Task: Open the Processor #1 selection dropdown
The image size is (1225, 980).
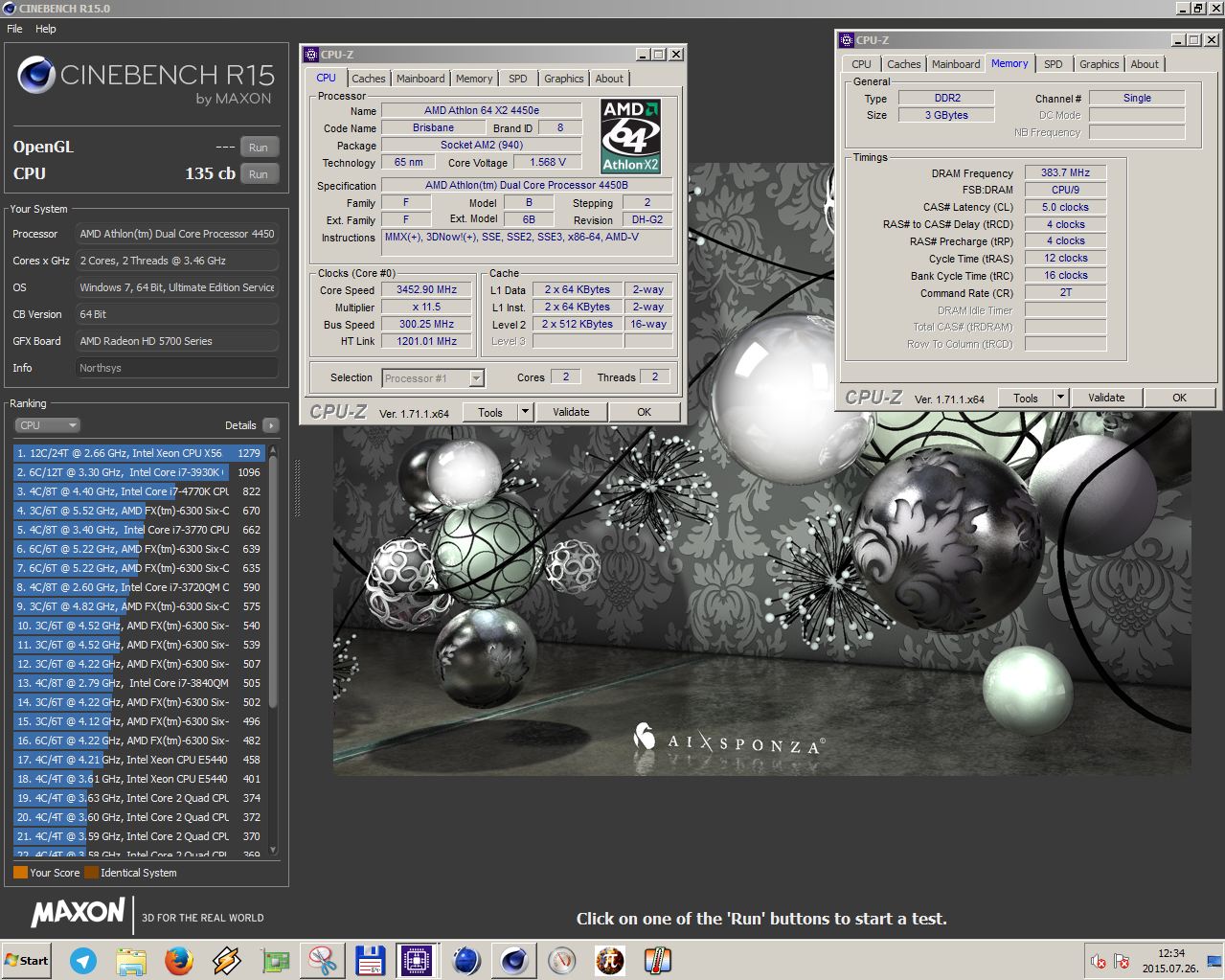Action: (x=433, y=378)
